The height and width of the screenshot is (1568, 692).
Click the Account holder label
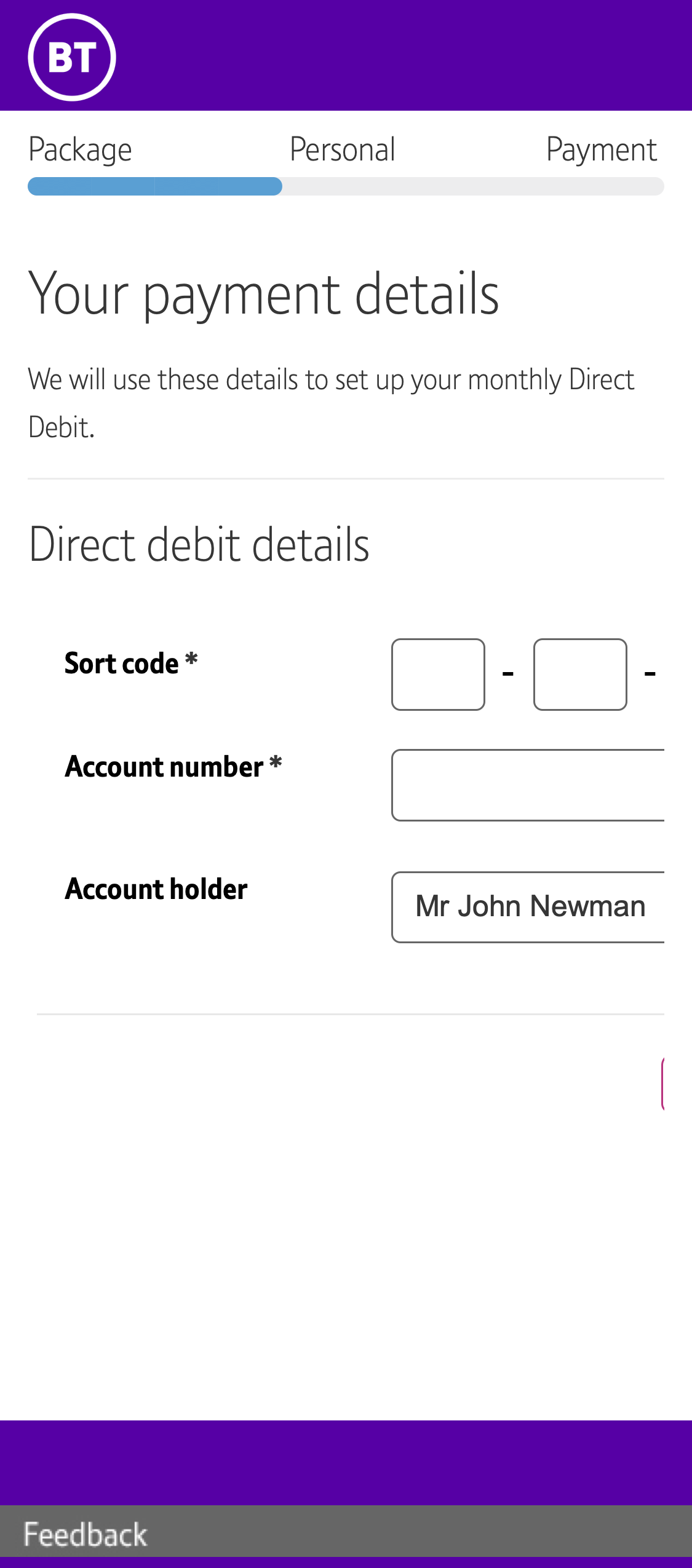[x=156, y=889]
